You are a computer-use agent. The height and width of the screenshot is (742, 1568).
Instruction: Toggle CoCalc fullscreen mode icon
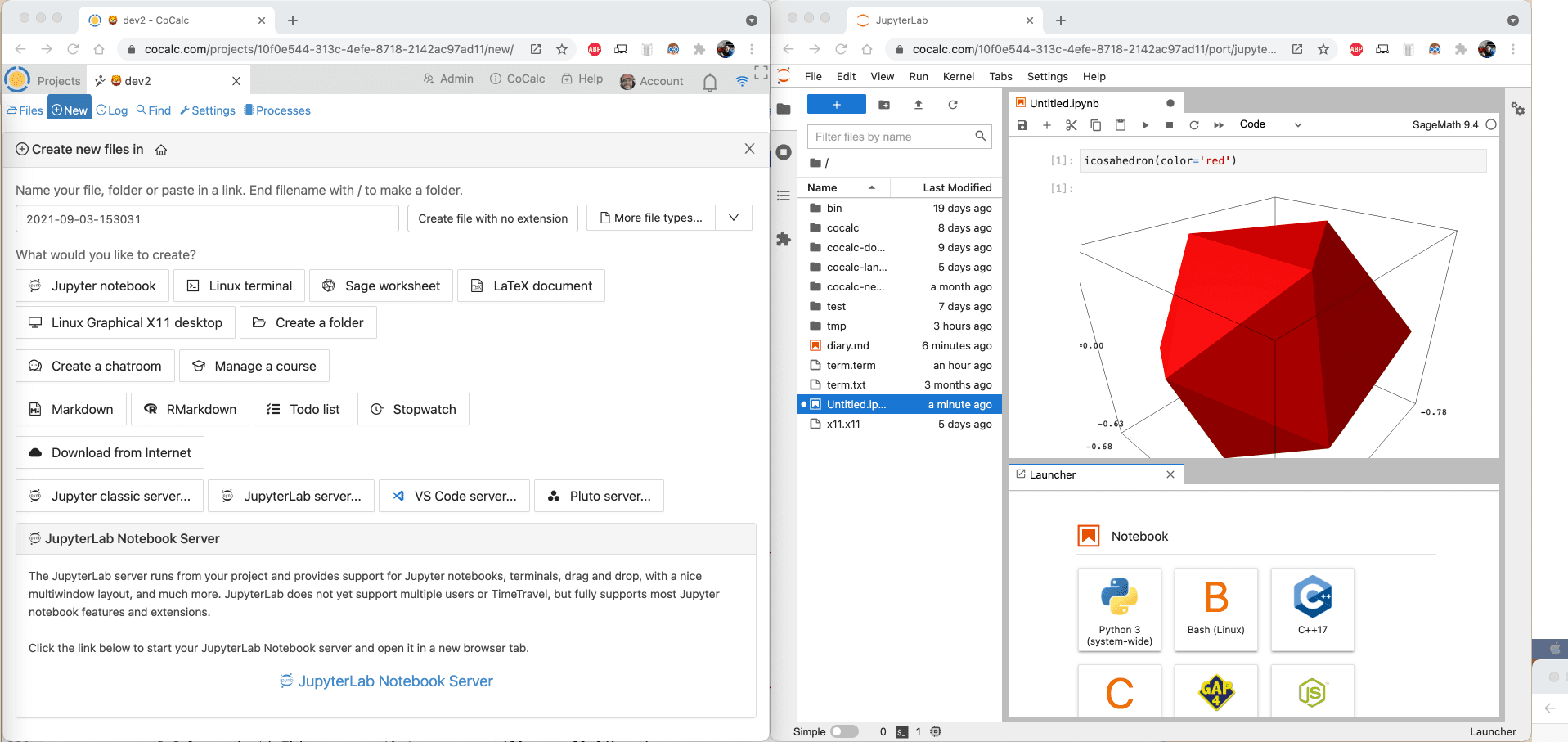(x=761, y=73)
